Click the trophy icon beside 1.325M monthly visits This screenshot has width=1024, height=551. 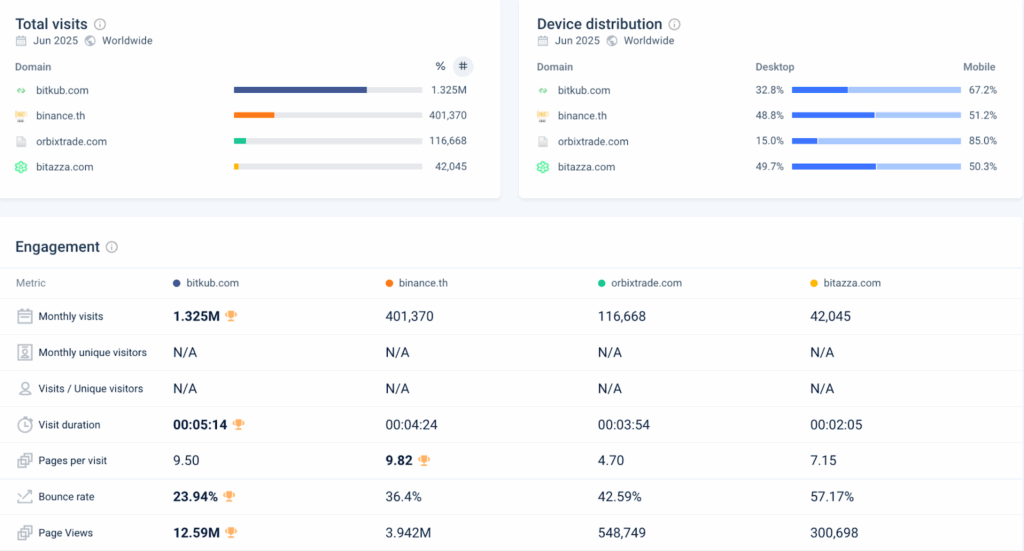(x=231, y=316)
